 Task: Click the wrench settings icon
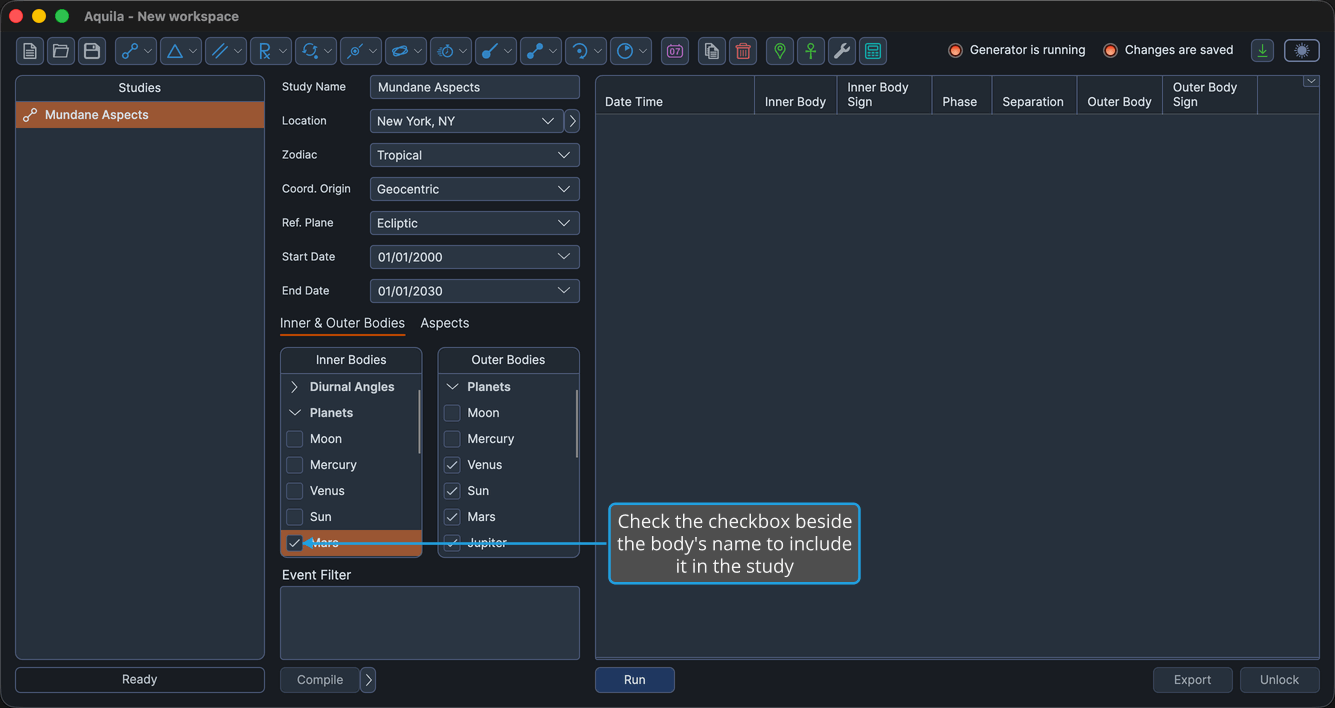click(842, 51)
